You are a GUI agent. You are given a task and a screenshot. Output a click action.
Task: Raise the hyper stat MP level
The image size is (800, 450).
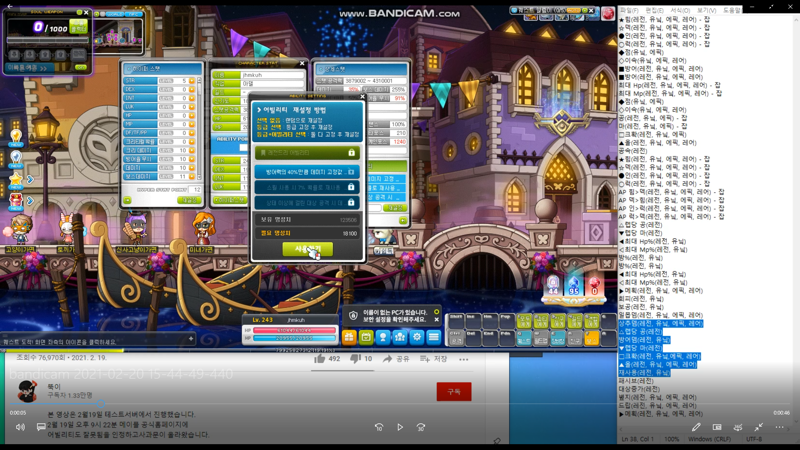(x=192, y=124)
